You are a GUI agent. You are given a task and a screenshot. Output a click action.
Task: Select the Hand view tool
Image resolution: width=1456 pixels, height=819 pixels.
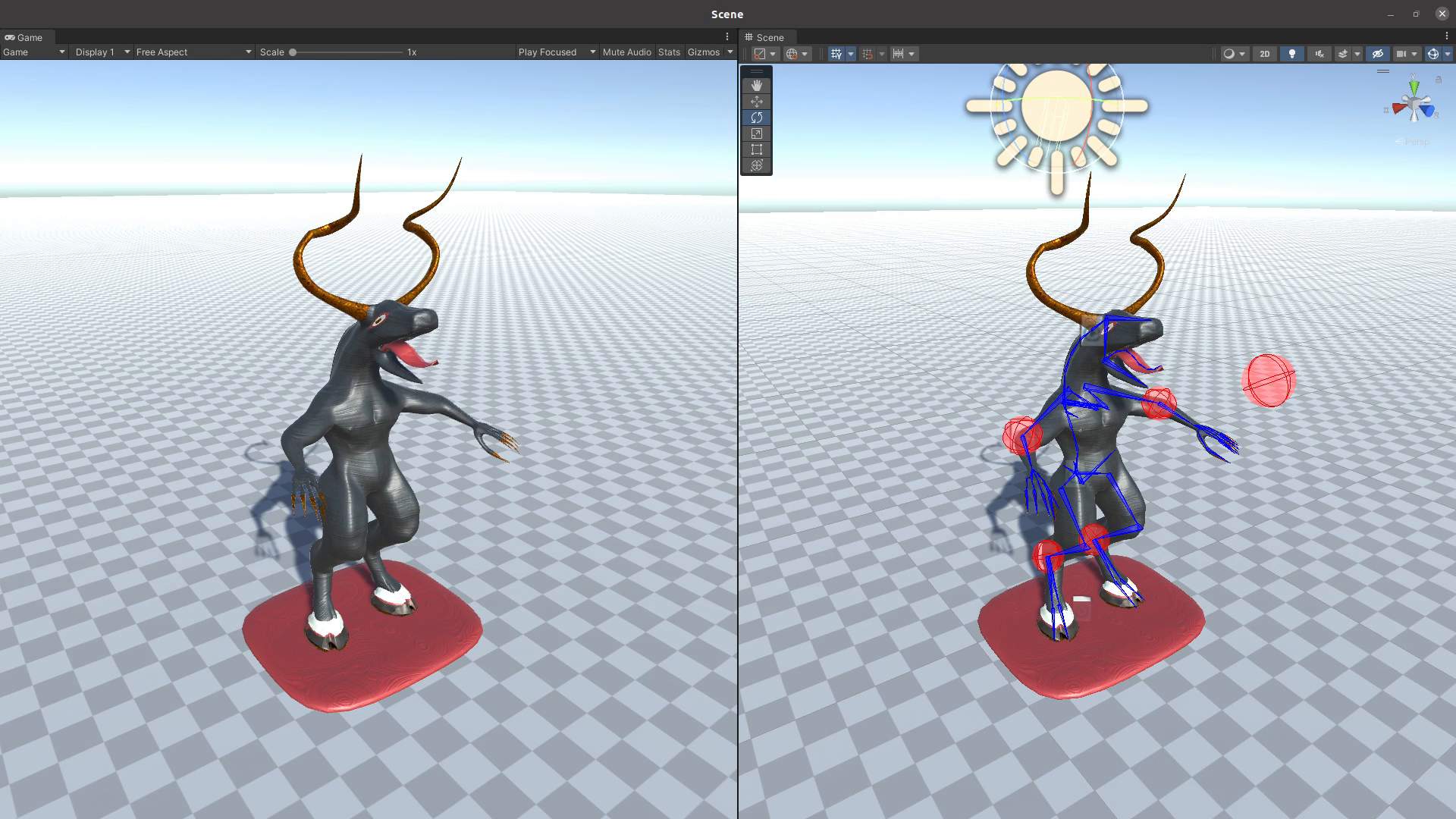point(756,86)
